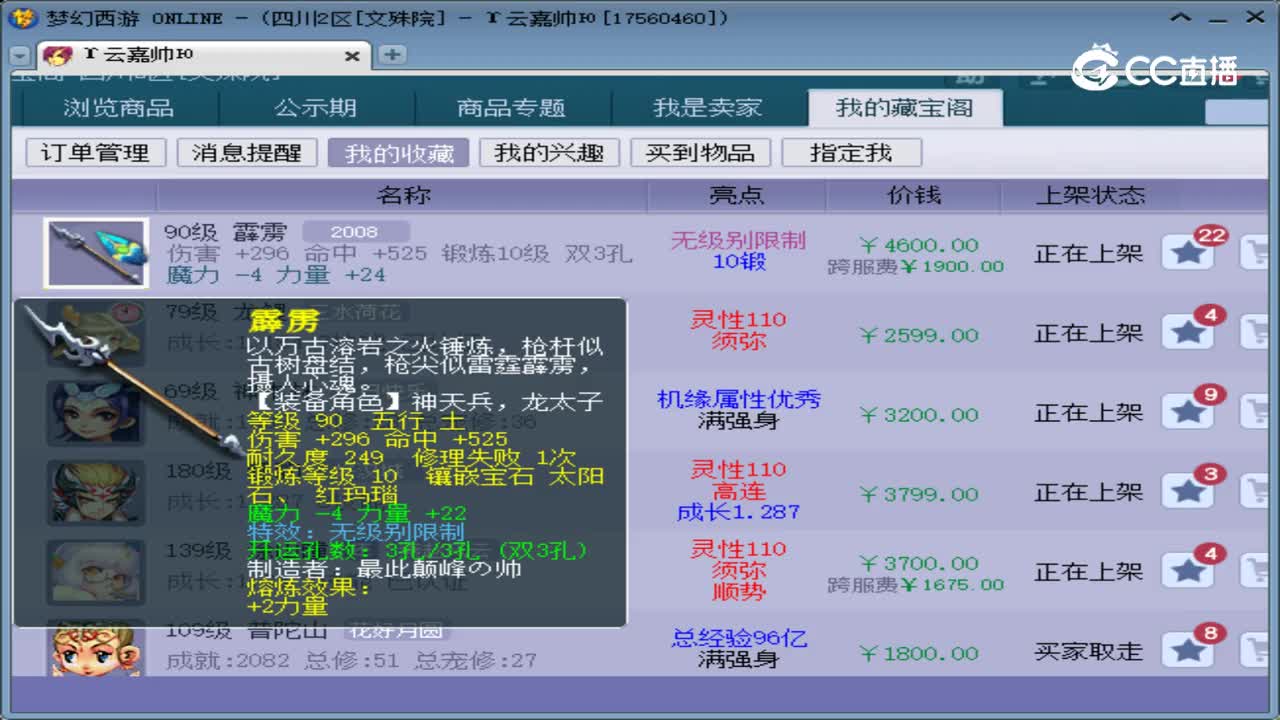The image size is (1280, 720).
Task: Click 无级别限制 highlight text
Action: tap(738, 240)
